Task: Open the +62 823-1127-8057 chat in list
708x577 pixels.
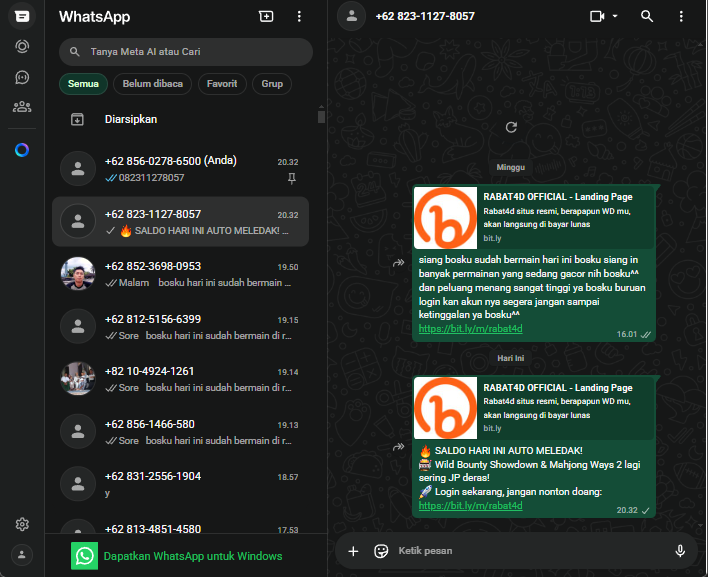Action: pyautogui.click(x=181, y=222)
